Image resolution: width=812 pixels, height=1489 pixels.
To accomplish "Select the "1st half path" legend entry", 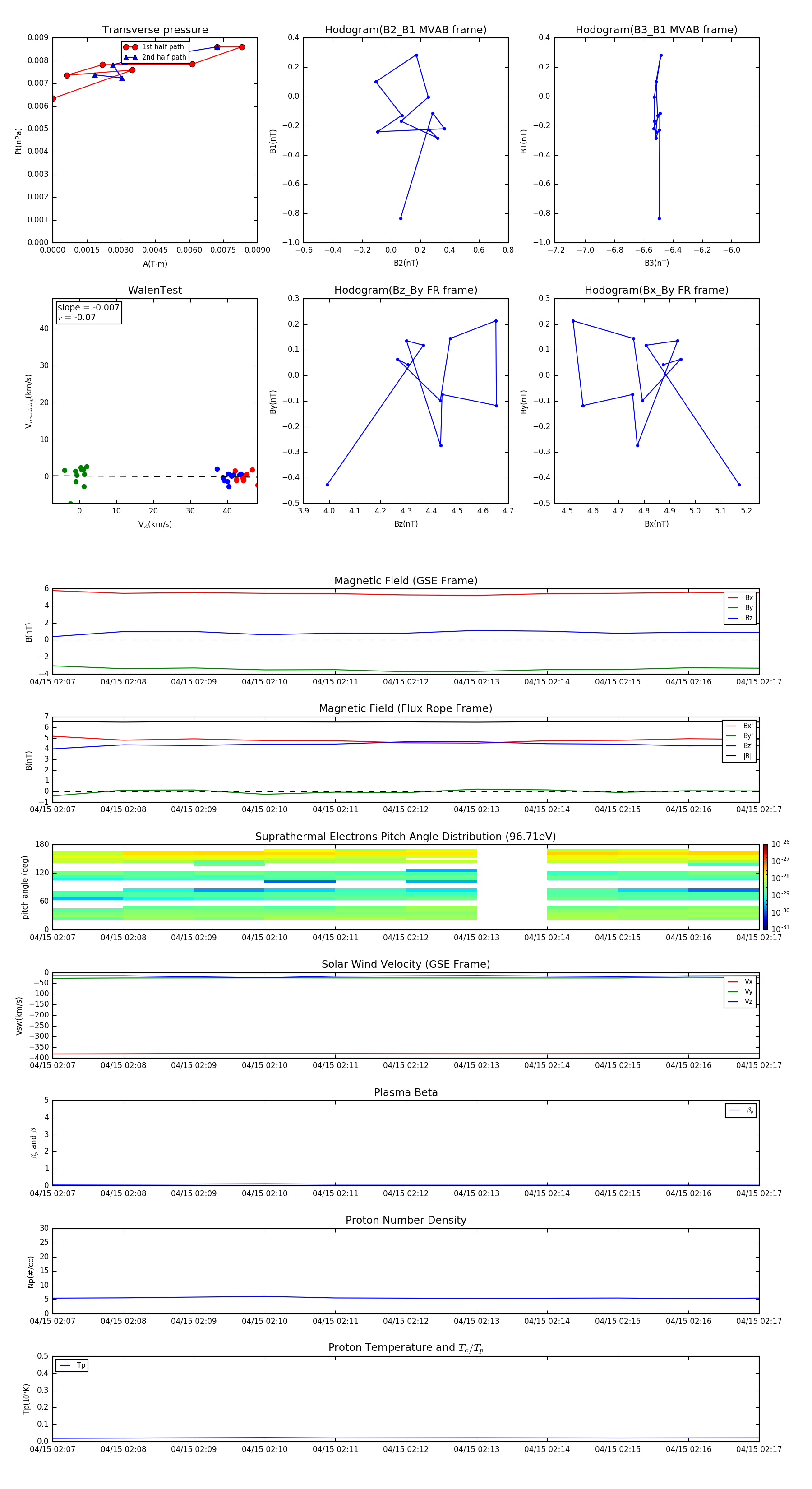I will [155, 47].
